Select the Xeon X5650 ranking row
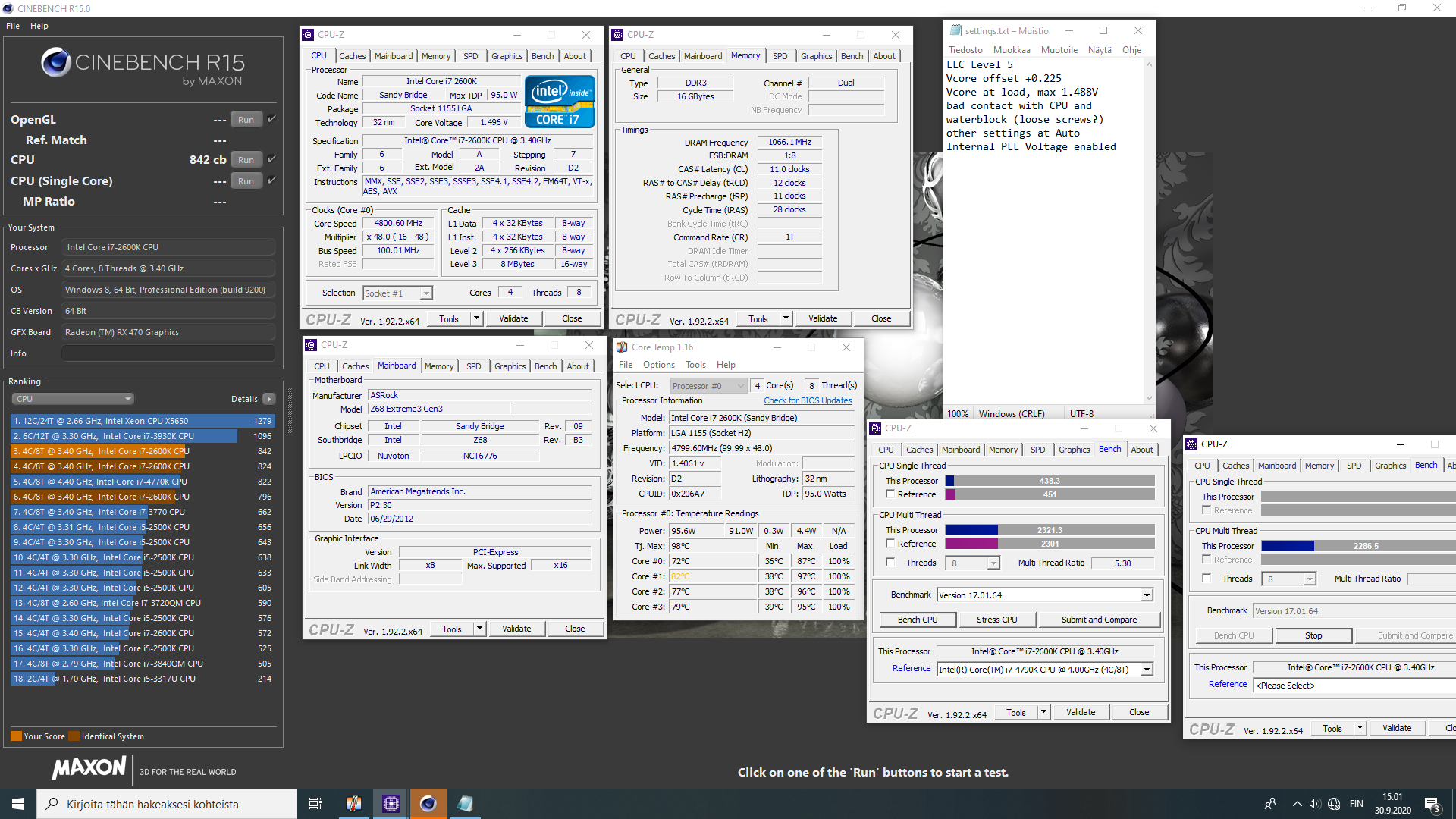Screen dimensions: 1456x819 tap(143, 421)
